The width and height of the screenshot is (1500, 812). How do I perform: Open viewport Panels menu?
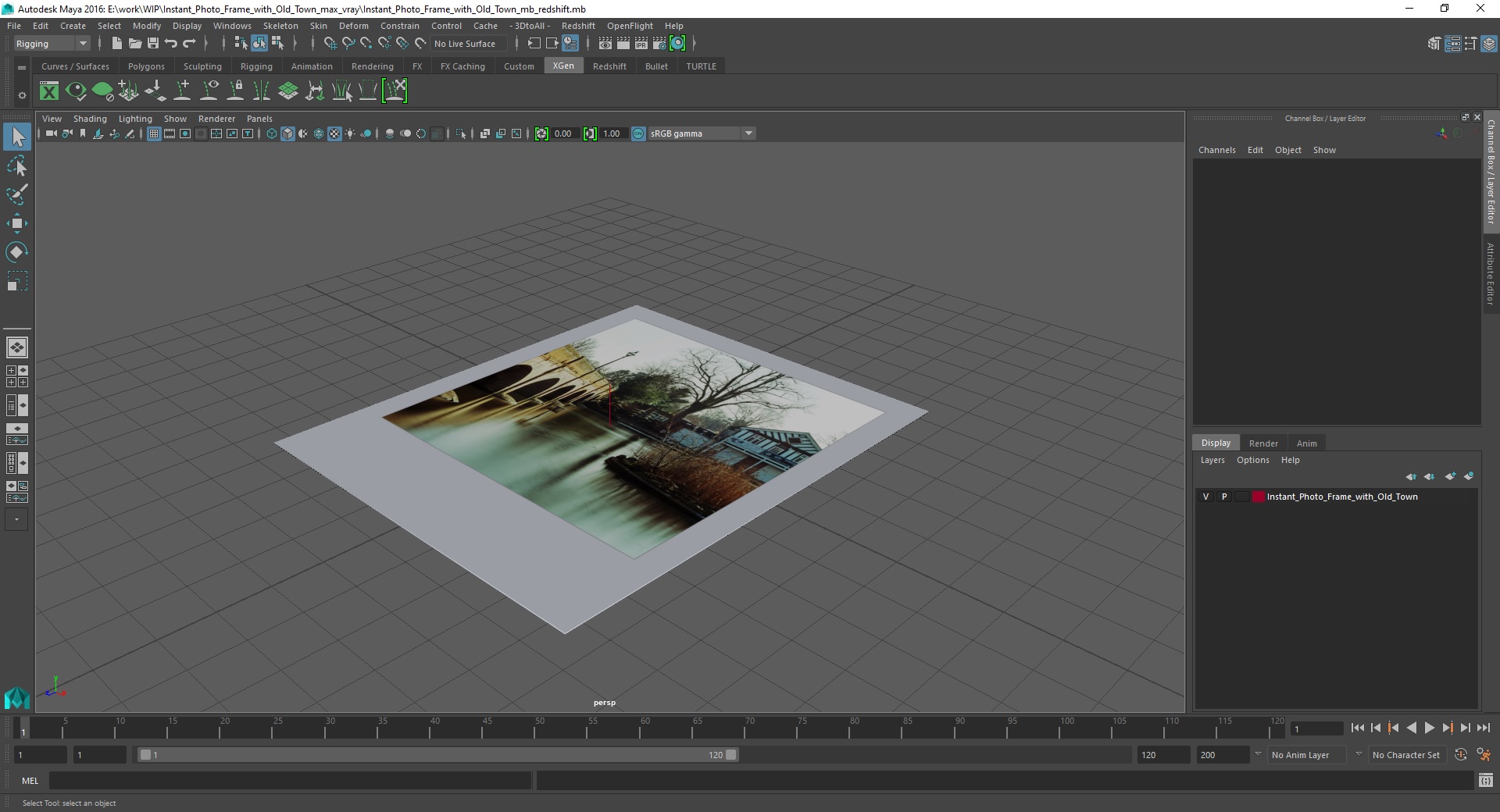click(x=259, y=119)
